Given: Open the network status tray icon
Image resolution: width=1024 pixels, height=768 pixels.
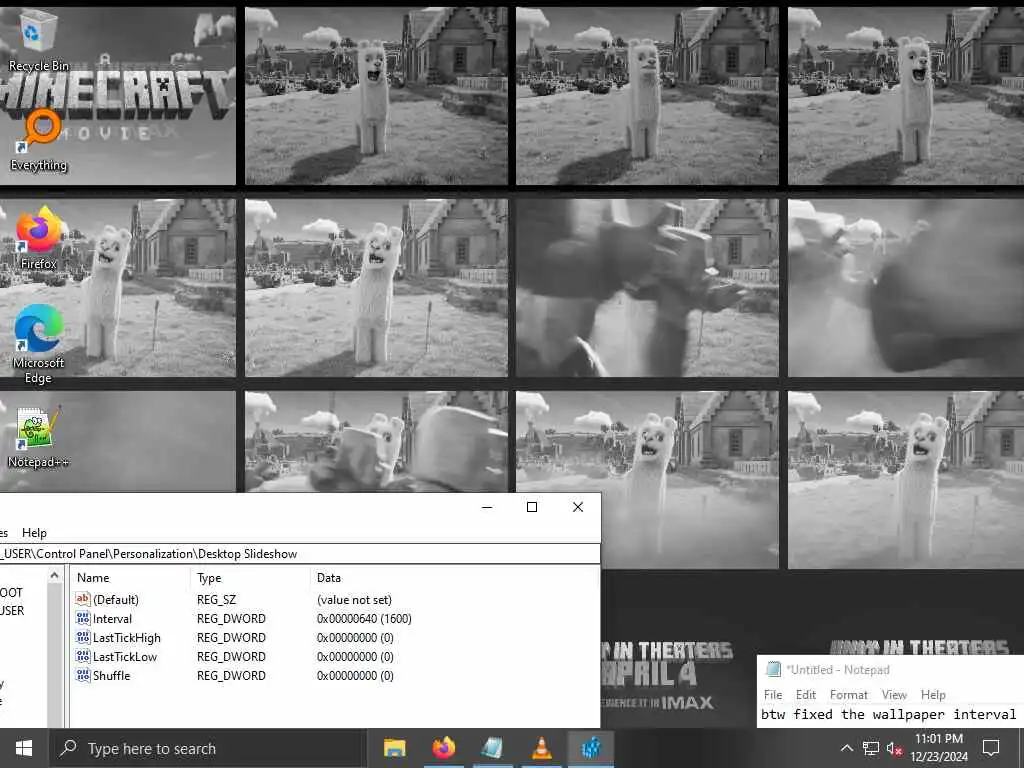Looking at the screenshot, I should click(871, 748).
